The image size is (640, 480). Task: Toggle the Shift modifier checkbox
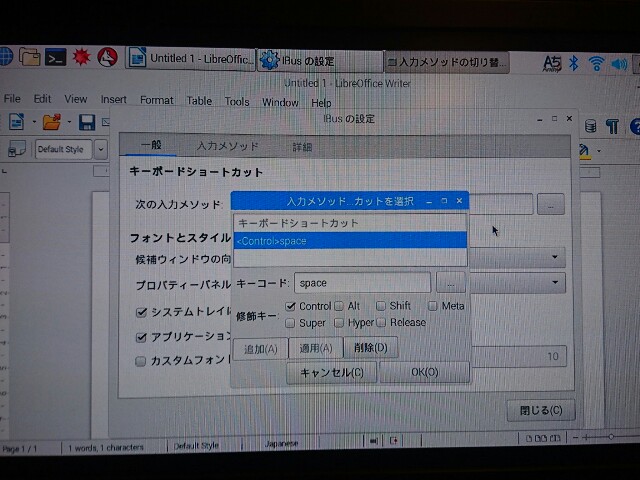tap(380, 306)
